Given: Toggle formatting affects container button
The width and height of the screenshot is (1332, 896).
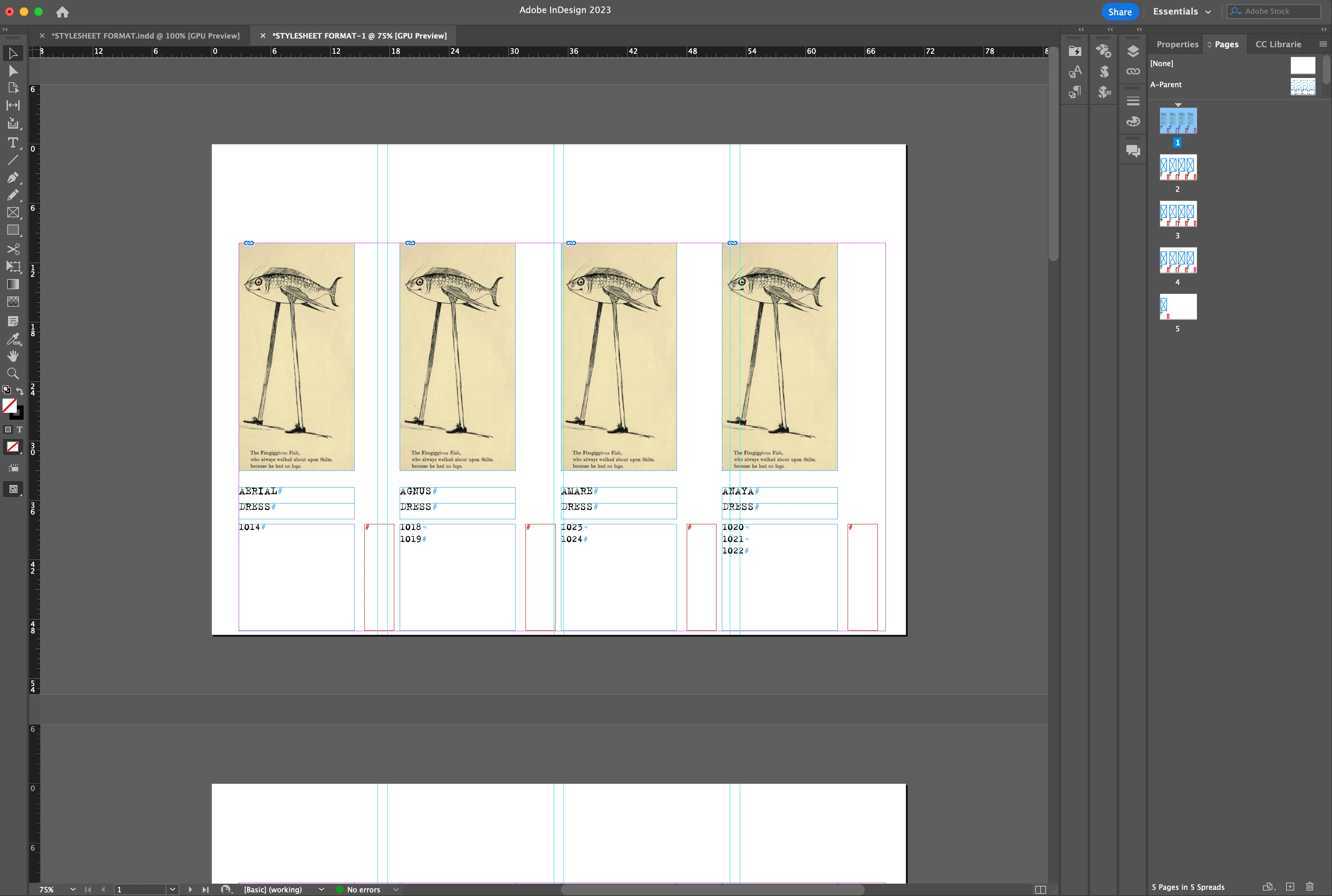Looking at the screenshot, I should [8, 430].
